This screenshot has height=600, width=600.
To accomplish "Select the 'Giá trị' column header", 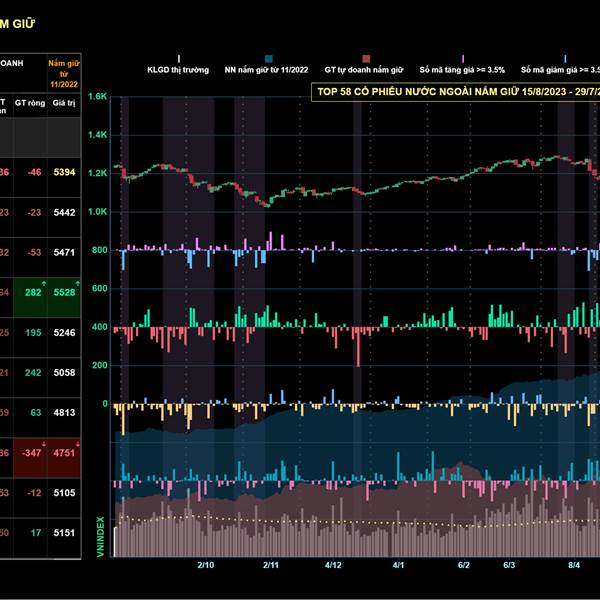I will tap(64, 103).
